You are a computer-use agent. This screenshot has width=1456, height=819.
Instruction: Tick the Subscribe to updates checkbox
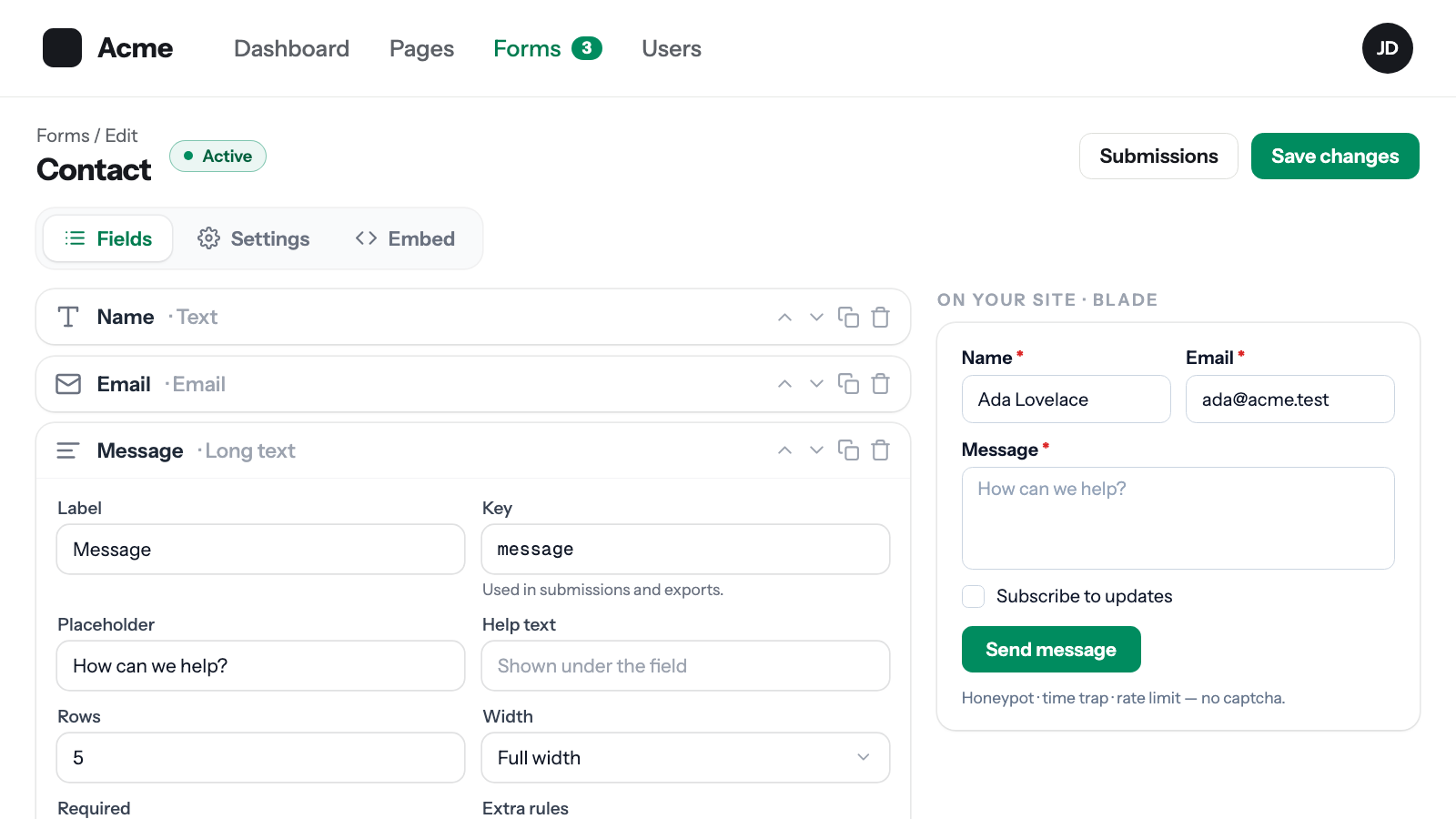pos(973,596)
